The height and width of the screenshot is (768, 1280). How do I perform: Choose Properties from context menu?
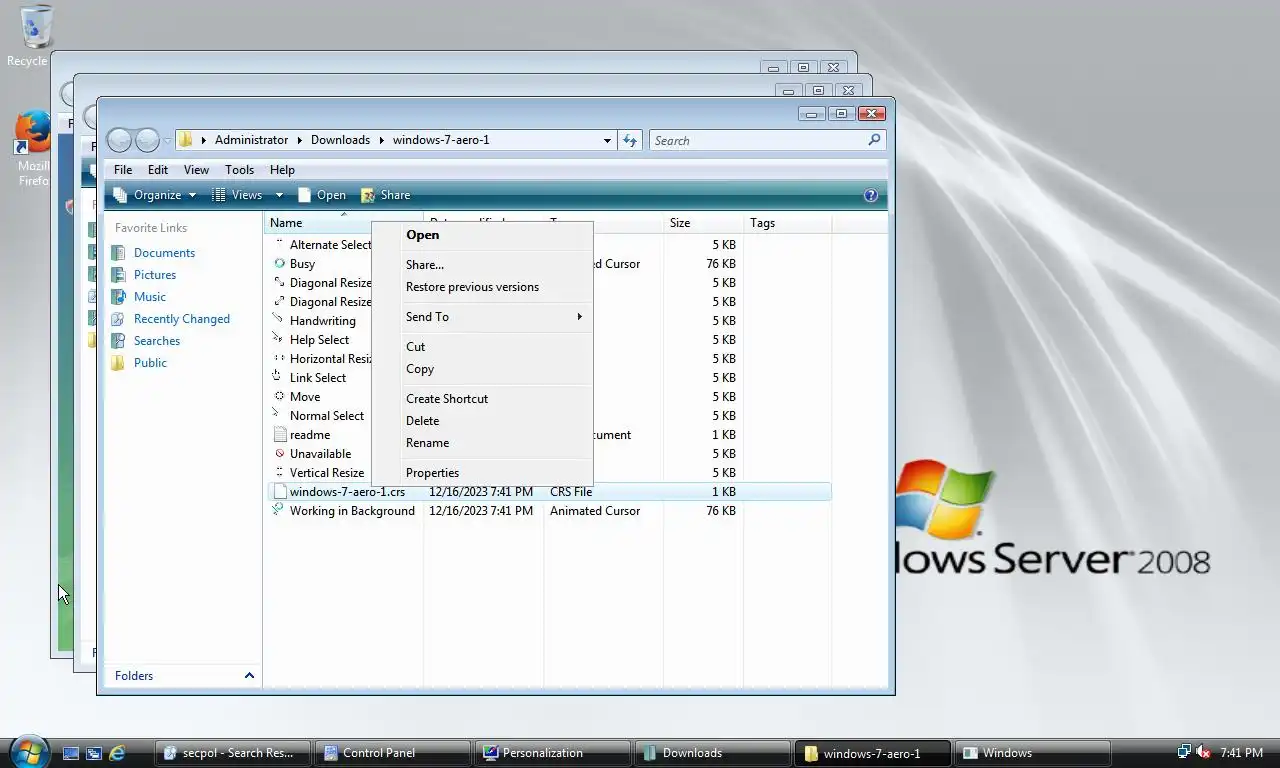click(483, 473)
